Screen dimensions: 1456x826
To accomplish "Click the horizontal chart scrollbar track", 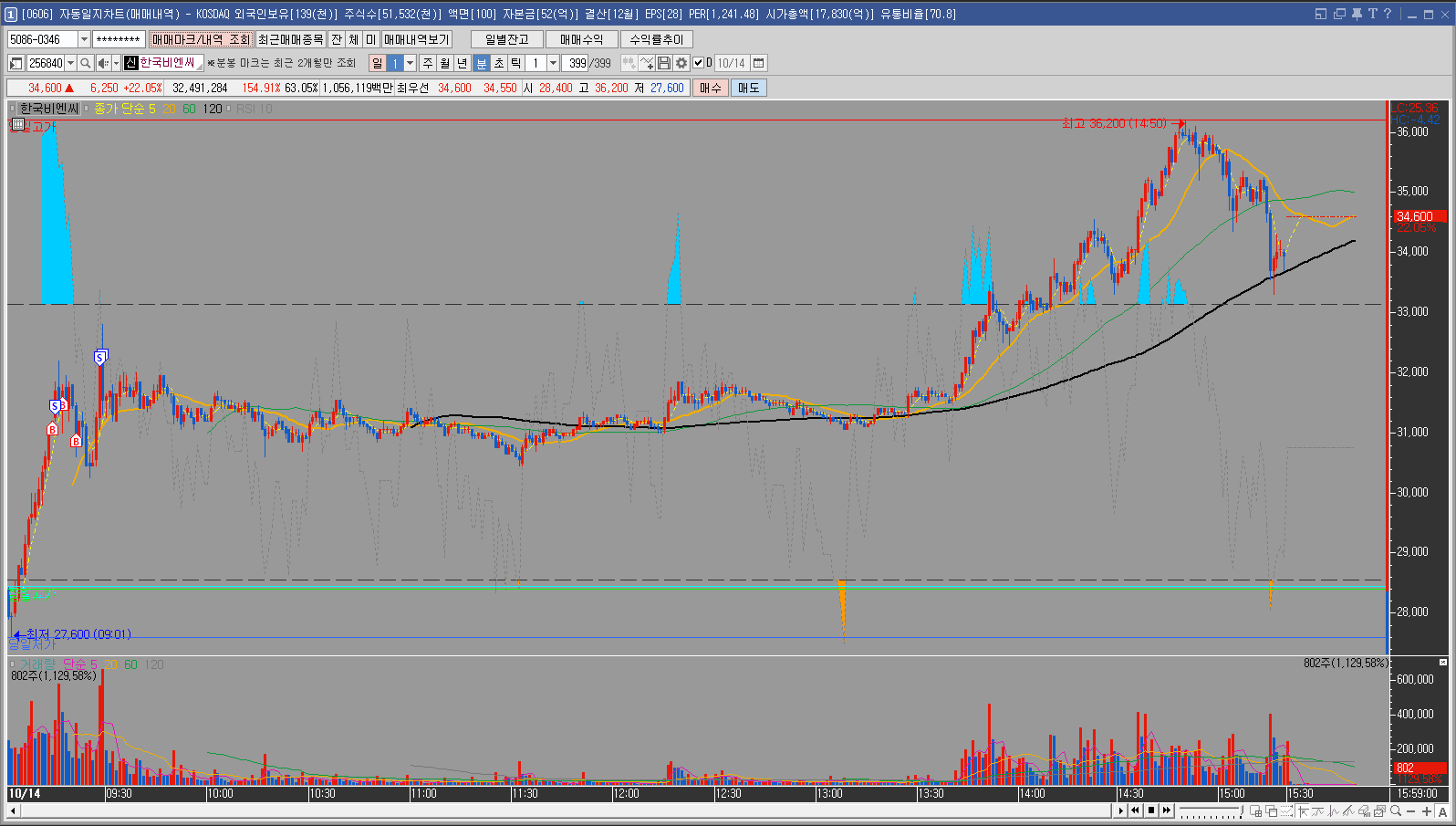I will point(566,810).
